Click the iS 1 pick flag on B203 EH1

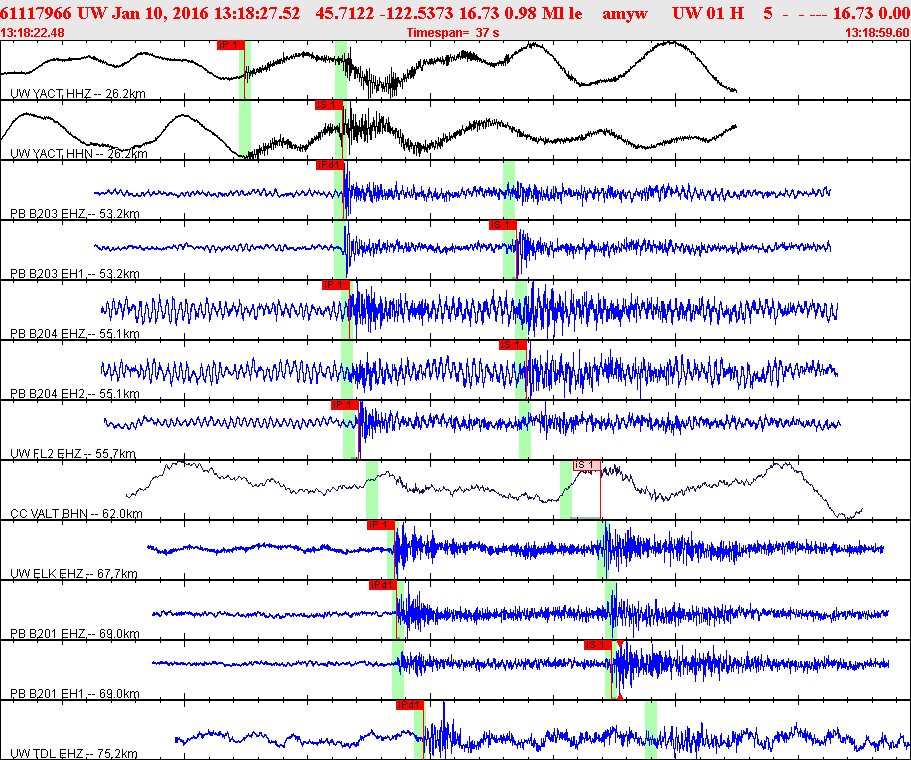502,225
